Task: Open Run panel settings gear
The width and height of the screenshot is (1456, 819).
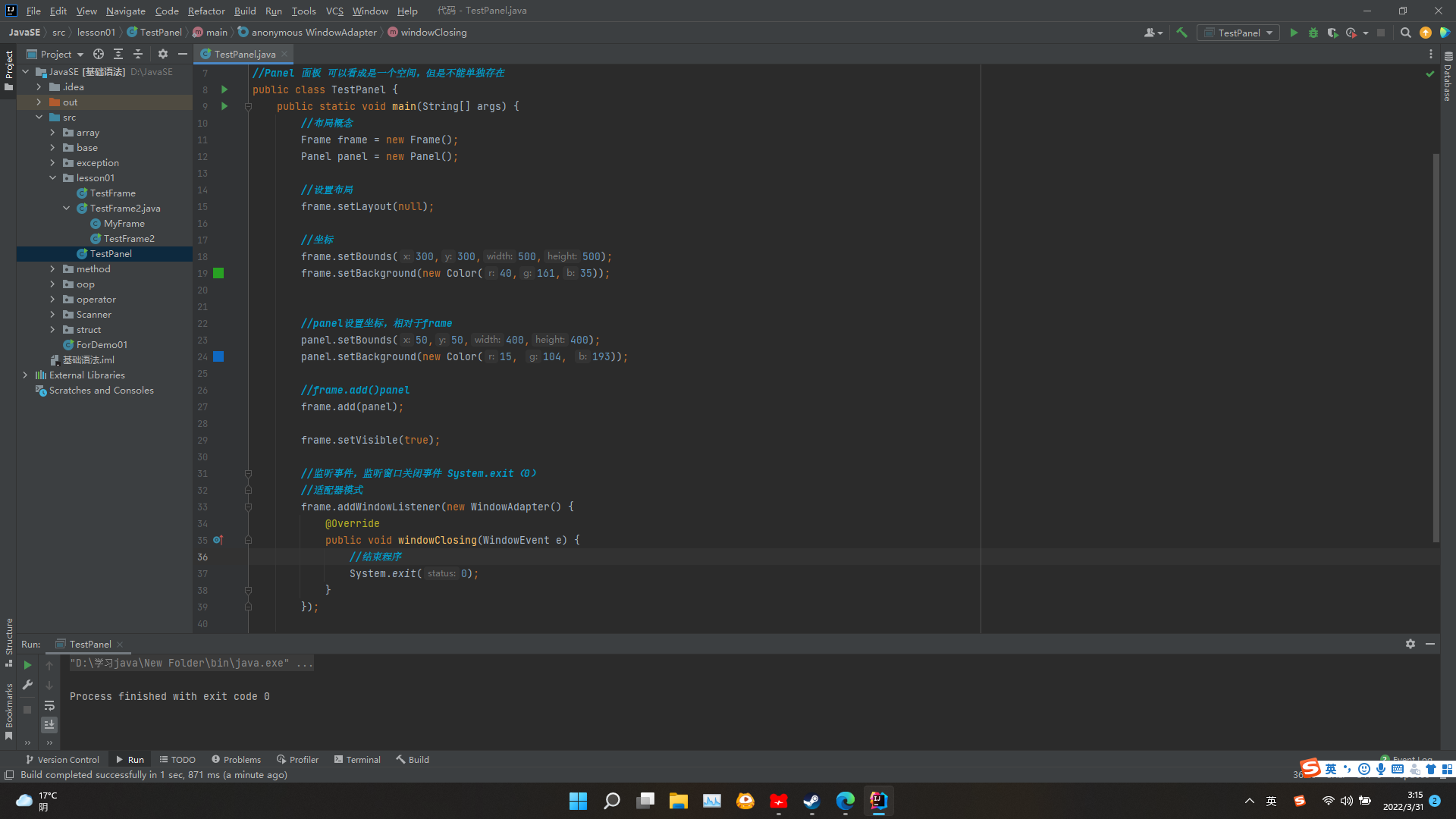Action: (x=1410, y=644)
